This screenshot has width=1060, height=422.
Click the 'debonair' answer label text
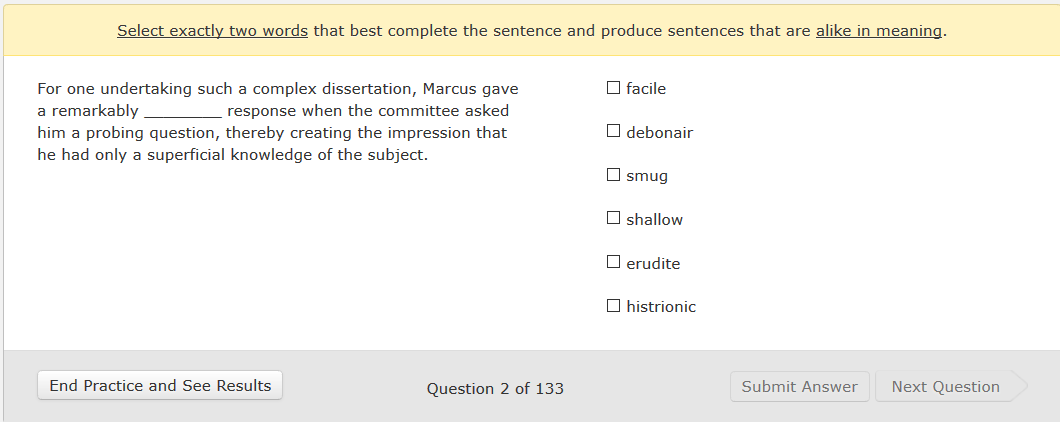point(659,132)
